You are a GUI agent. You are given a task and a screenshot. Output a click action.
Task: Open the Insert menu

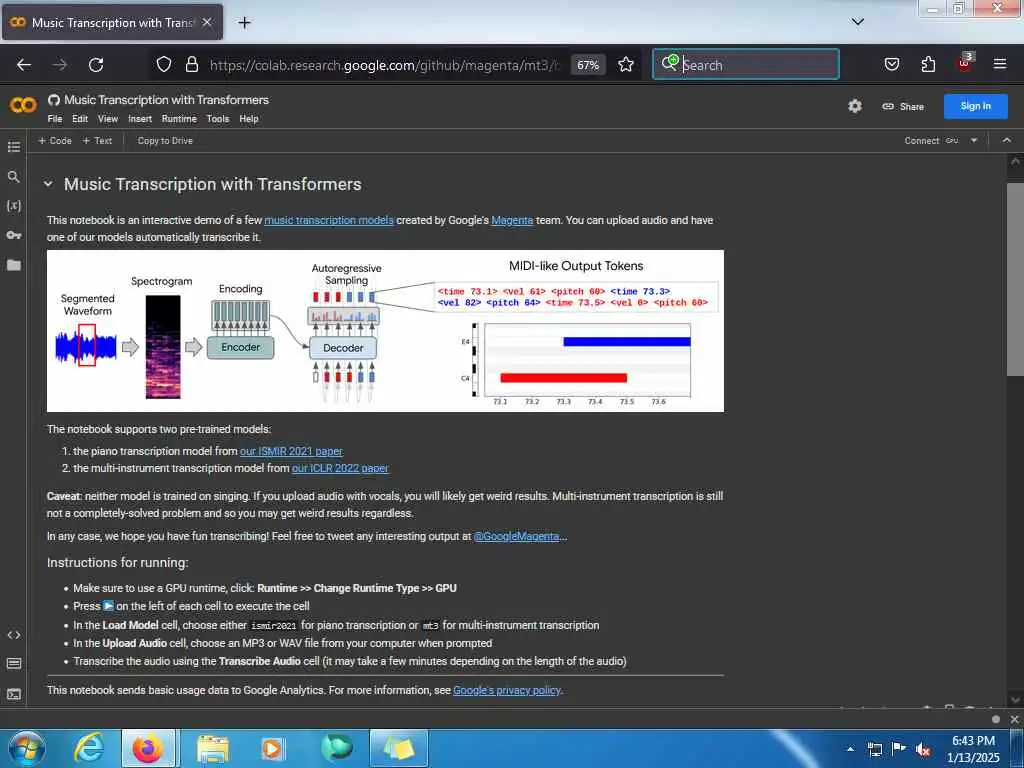point(140,119)
